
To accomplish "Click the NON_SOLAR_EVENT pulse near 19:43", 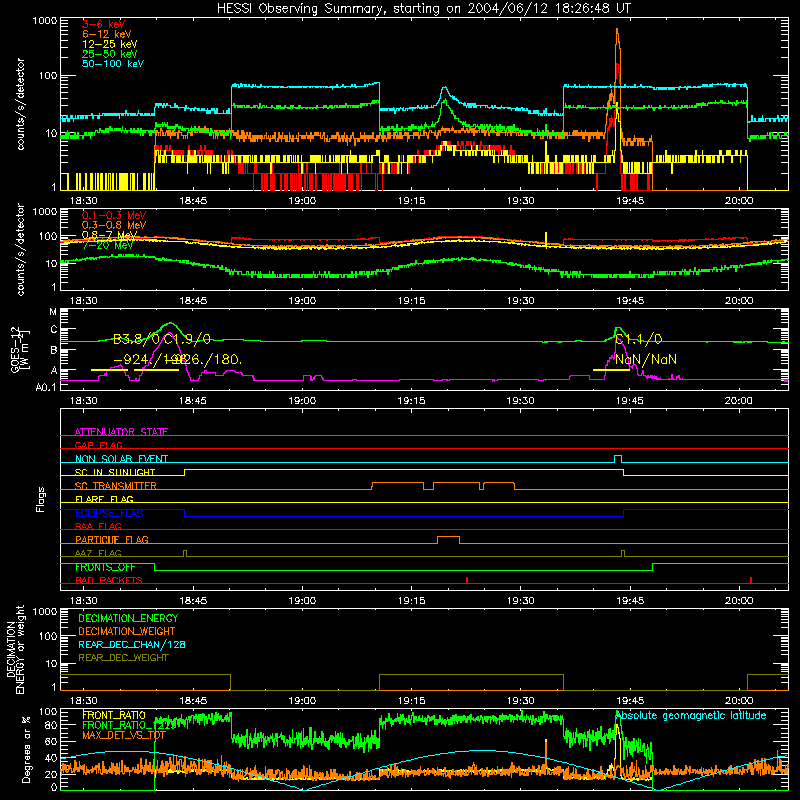I will 618,458.
